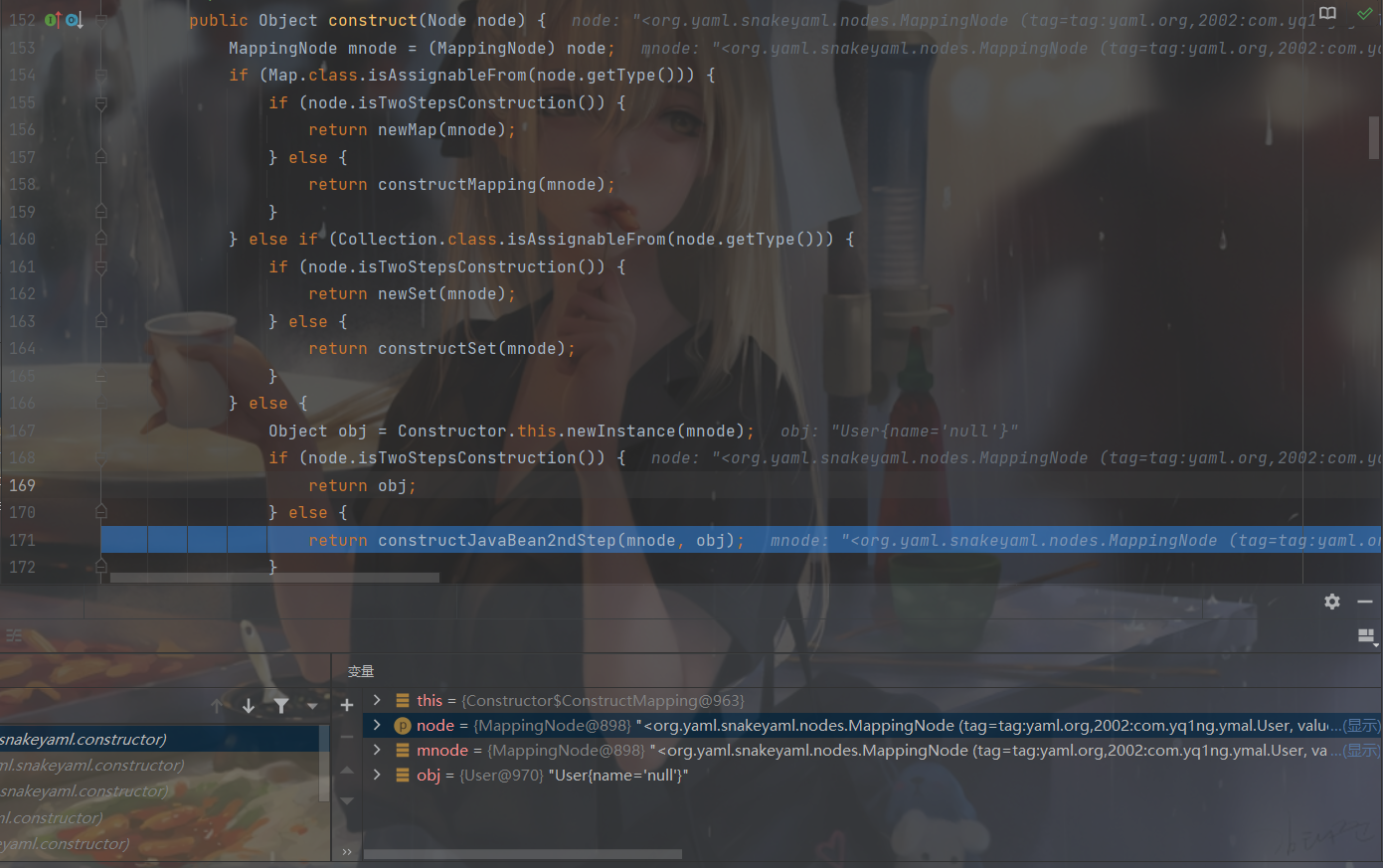Image resolution: width=1383 pixels, height=868 pixels.
Task: Move watch down with the down triangle
Action: 347,800
